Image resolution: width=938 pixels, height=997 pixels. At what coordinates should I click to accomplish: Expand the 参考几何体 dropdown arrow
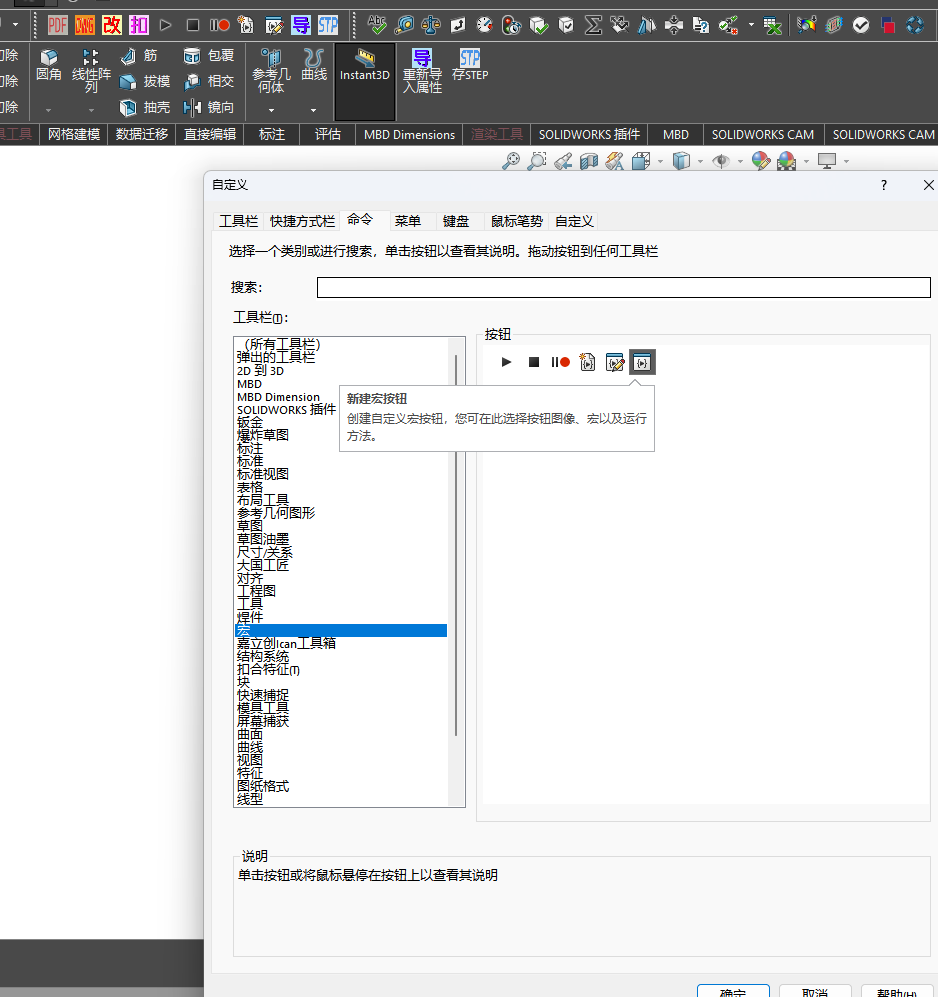coord(270,110)
